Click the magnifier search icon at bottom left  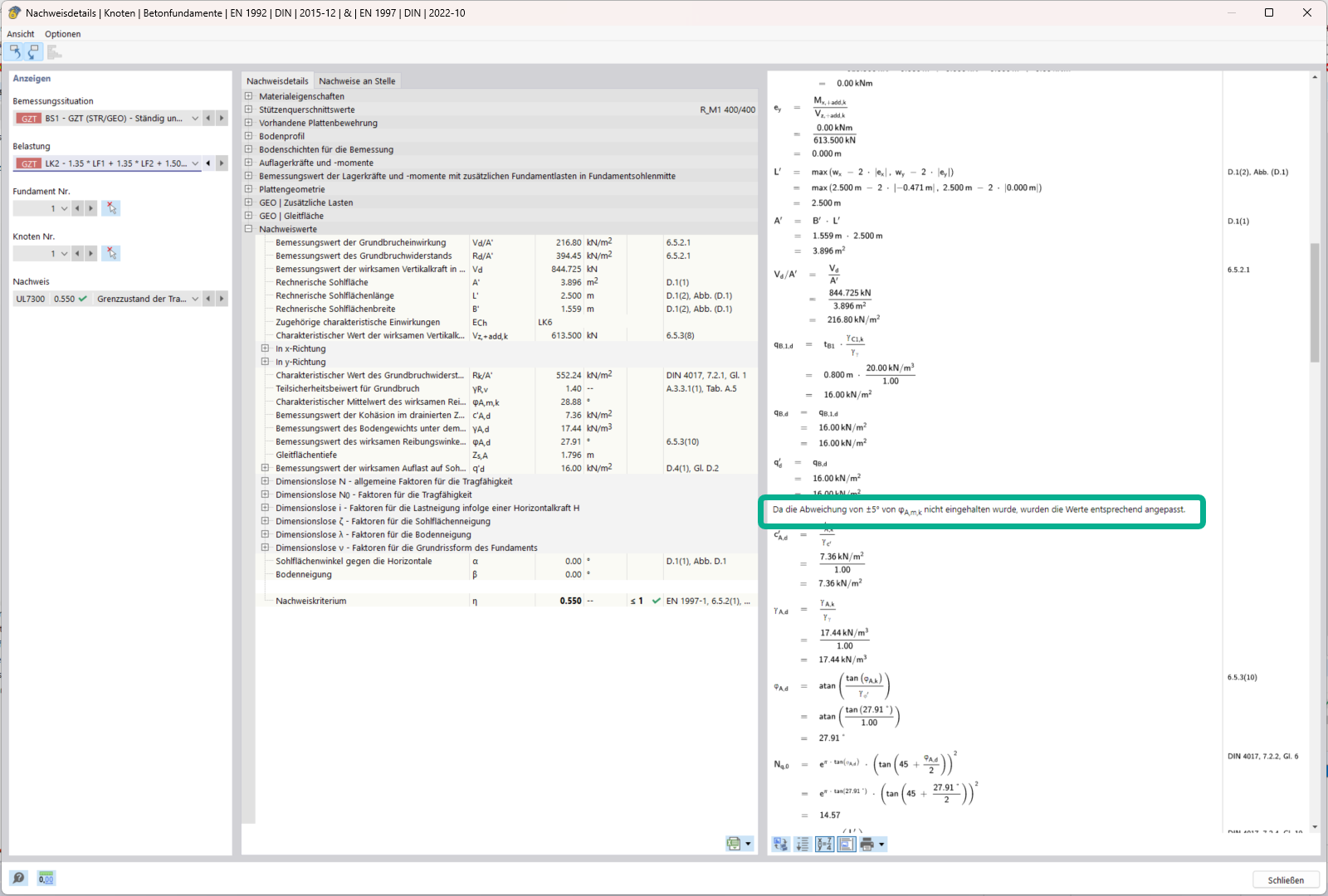pos(18,878)
